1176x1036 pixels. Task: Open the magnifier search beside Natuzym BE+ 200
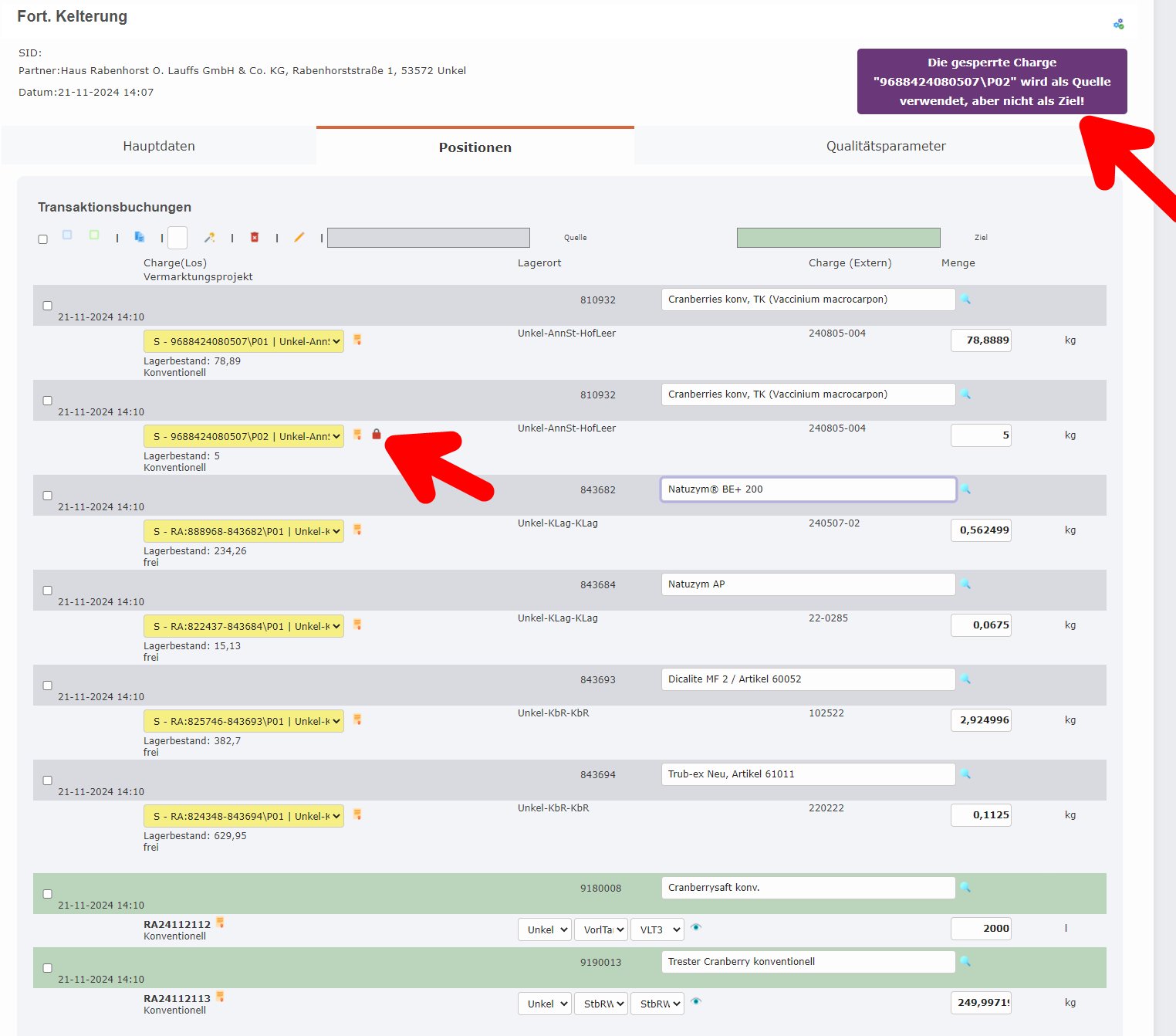coord(966,489)
